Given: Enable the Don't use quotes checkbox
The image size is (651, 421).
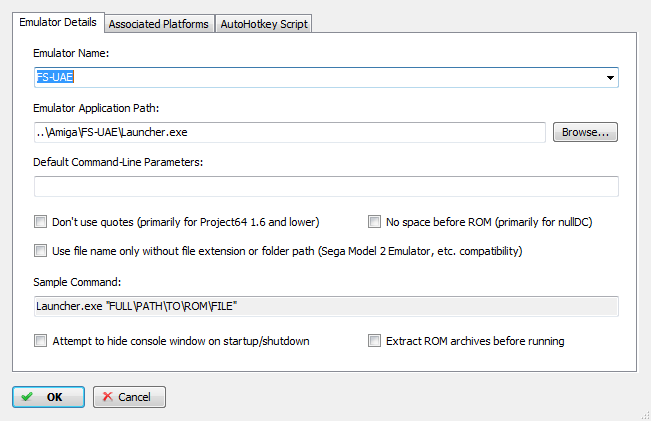Looking at the screenshot, I should point(40,222).
